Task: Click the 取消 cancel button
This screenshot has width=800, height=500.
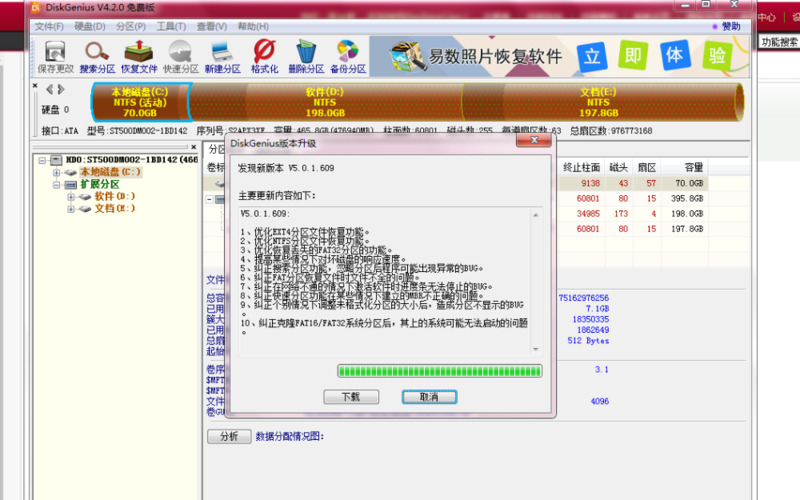Action: pyautogui.click(x=429, y=397)
